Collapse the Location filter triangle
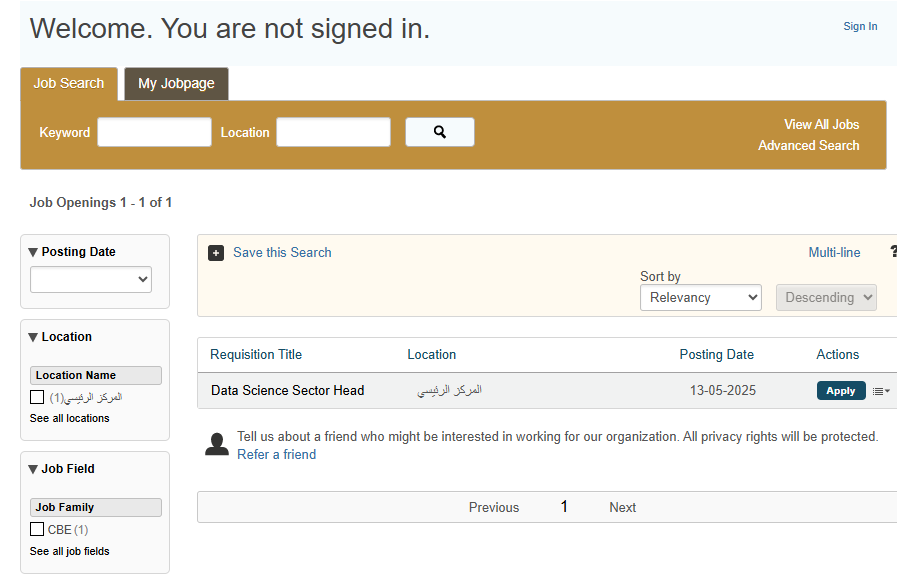 pyautogui.click(x=33, y=337)
